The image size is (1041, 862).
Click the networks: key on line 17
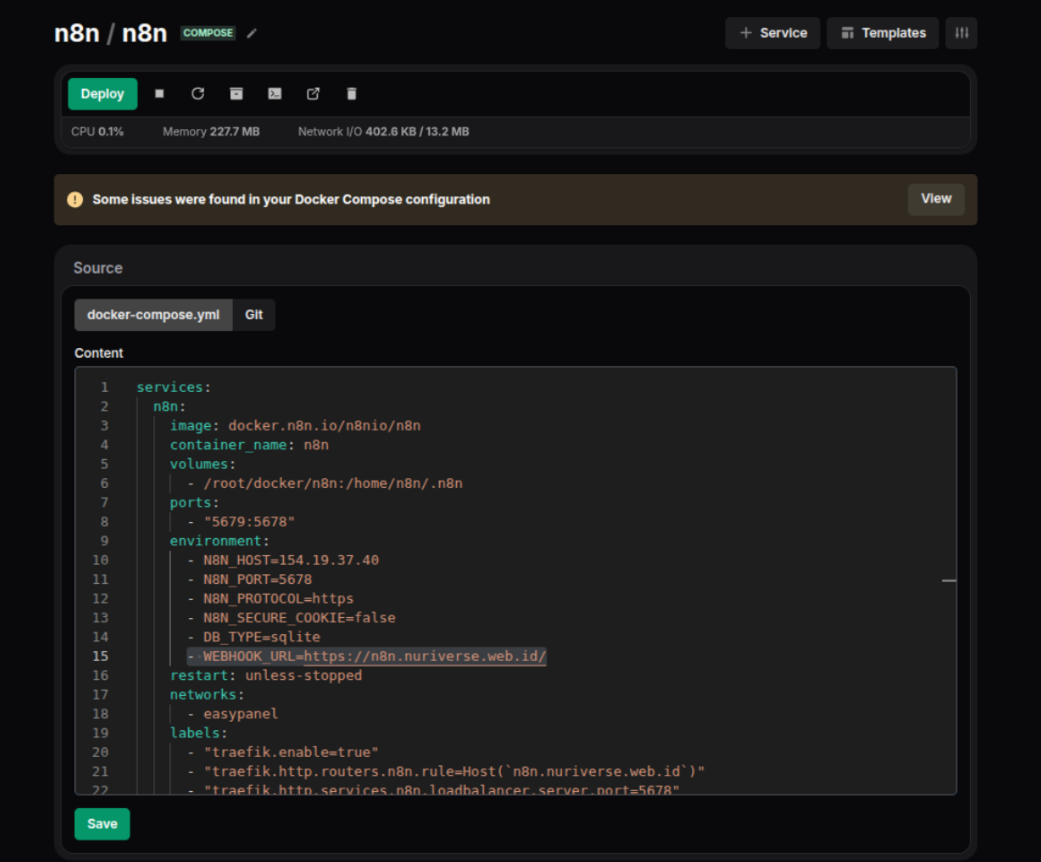tap(207, 695)
